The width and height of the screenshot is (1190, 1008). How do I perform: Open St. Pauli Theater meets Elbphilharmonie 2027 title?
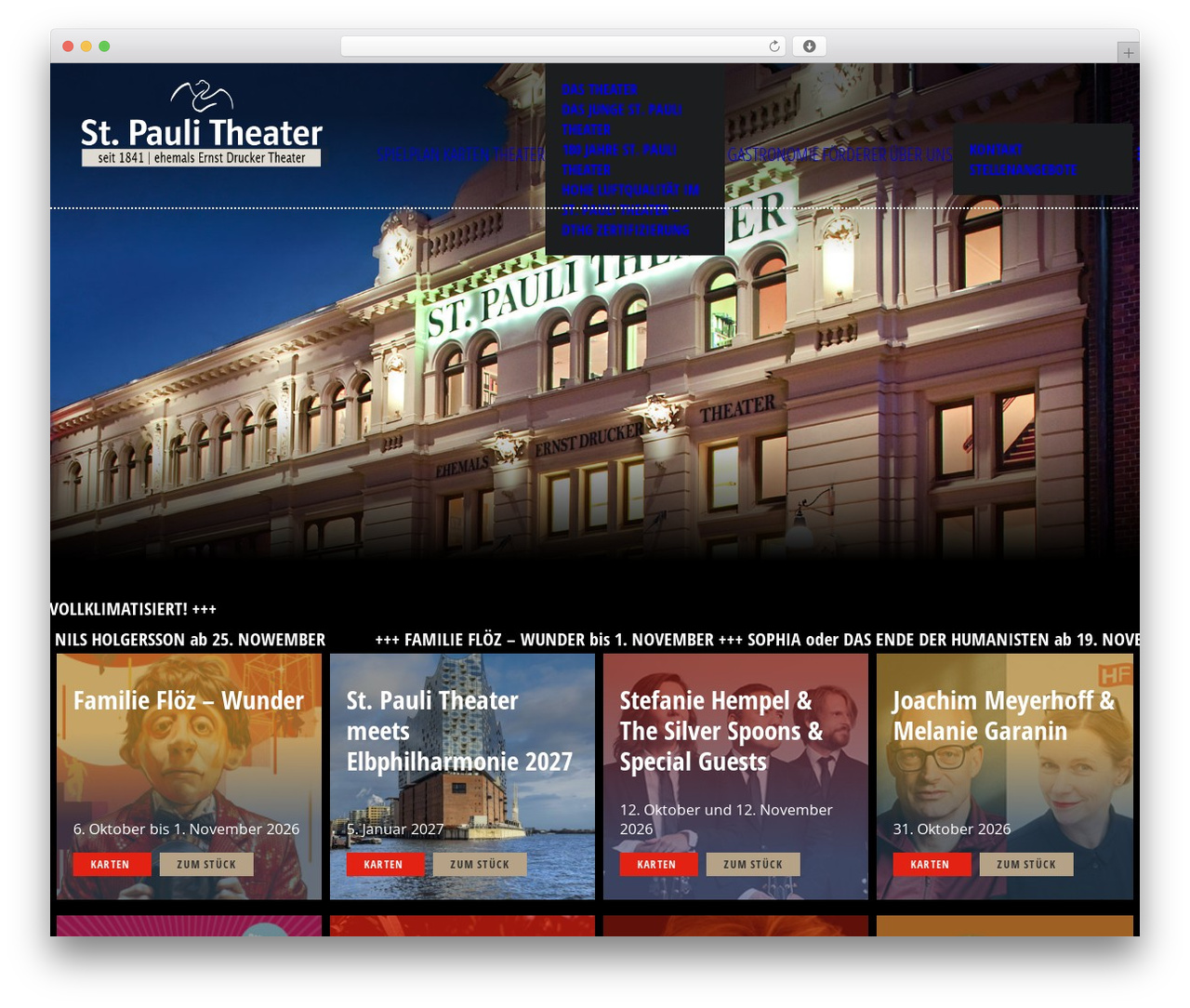point(459,731)
